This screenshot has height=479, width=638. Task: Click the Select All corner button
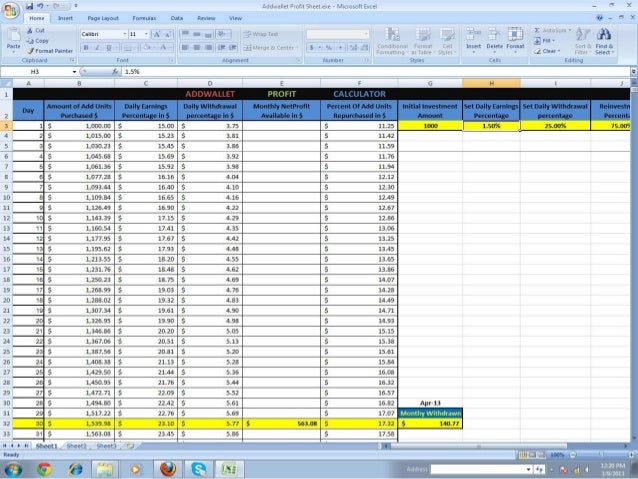[7, 83]
